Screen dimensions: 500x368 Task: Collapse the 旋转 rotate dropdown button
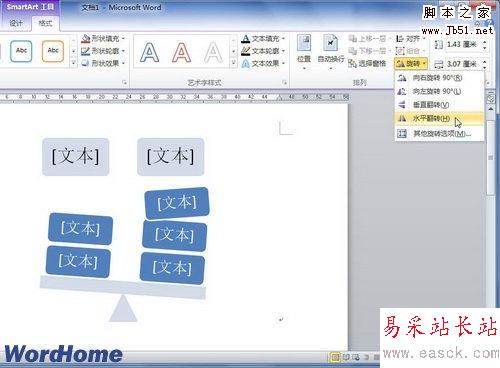tap(411, 63)
